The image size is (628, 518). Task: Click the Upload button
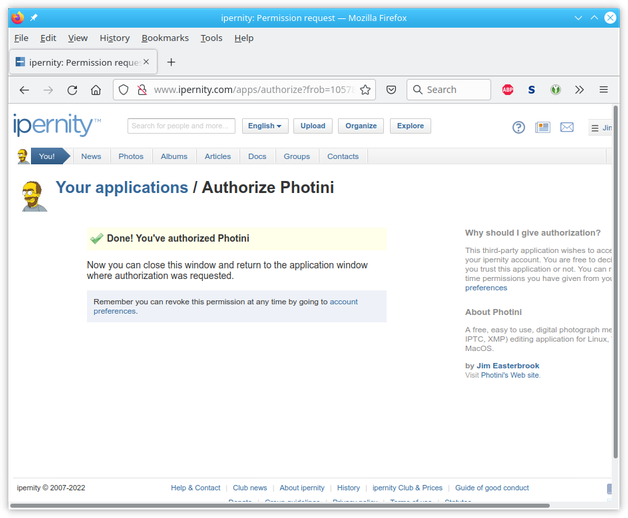[313, 126]
